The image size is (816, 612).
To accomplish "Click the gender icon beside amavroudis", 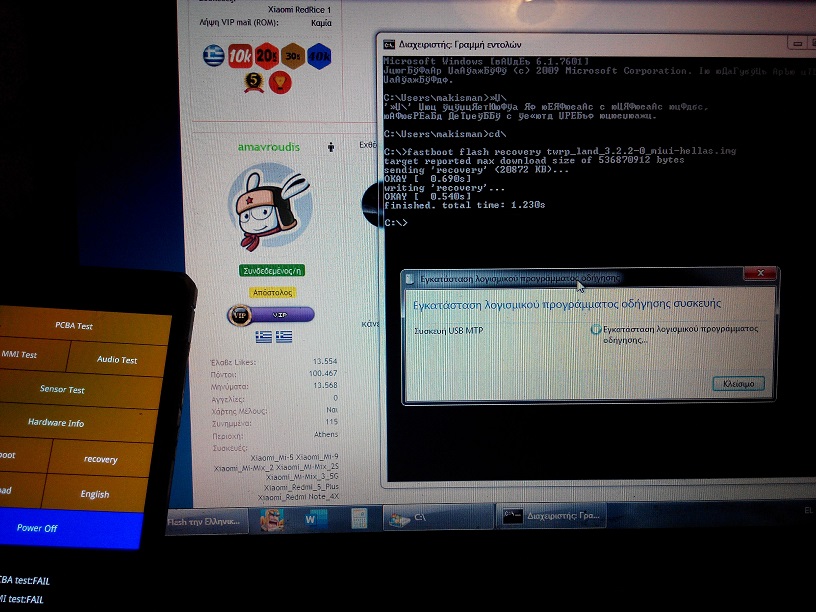I will (x=331, y=147).
